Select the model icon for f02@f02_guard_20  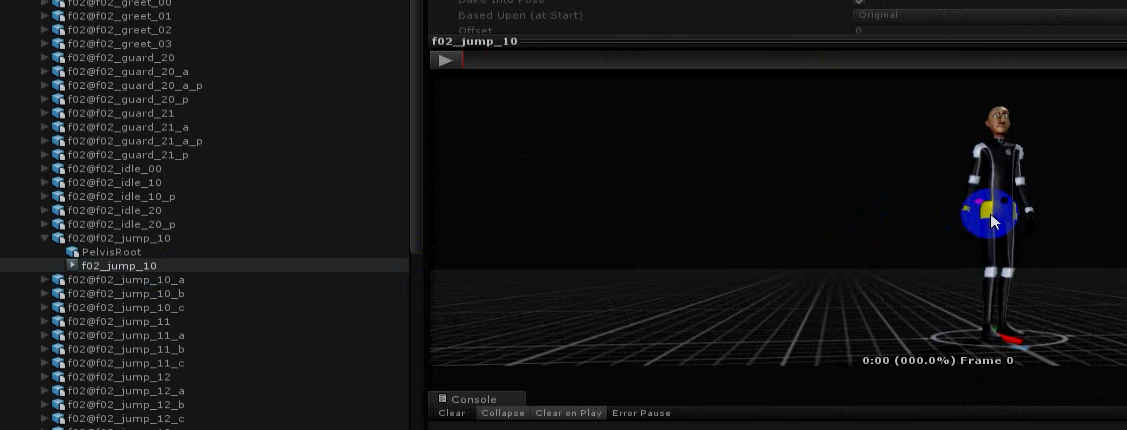click(58, 58)
